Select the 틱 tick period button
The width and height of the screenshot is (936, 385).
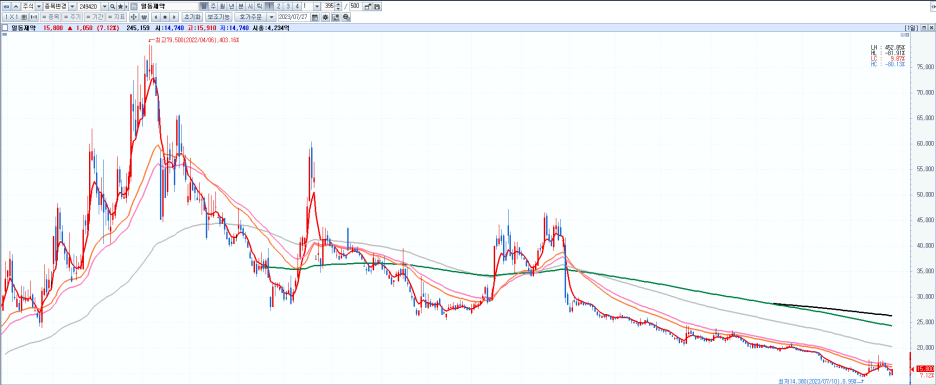pyautogui.click(x=259, y=6)
